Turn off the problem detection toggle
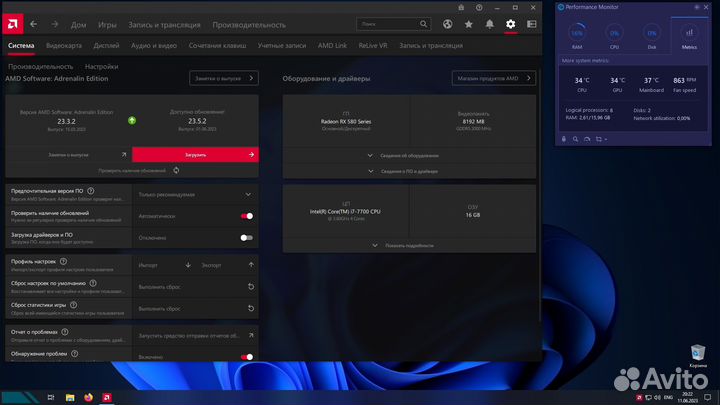Image resolution: width=720 pixels, height=405 pixels. [247, 357]
